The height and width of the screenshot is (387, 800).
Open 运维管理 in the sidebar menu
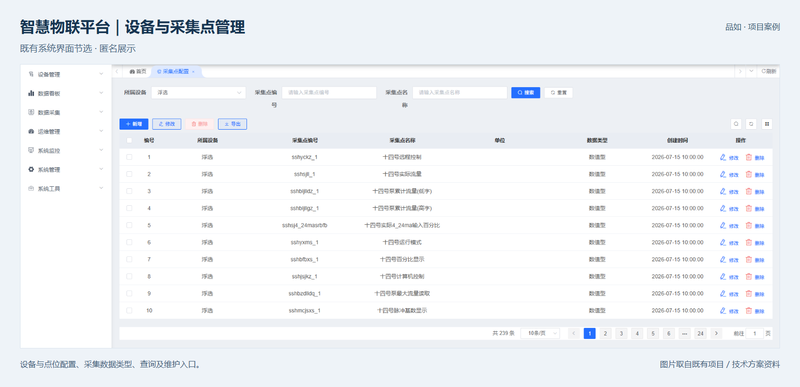coord(66,131)
